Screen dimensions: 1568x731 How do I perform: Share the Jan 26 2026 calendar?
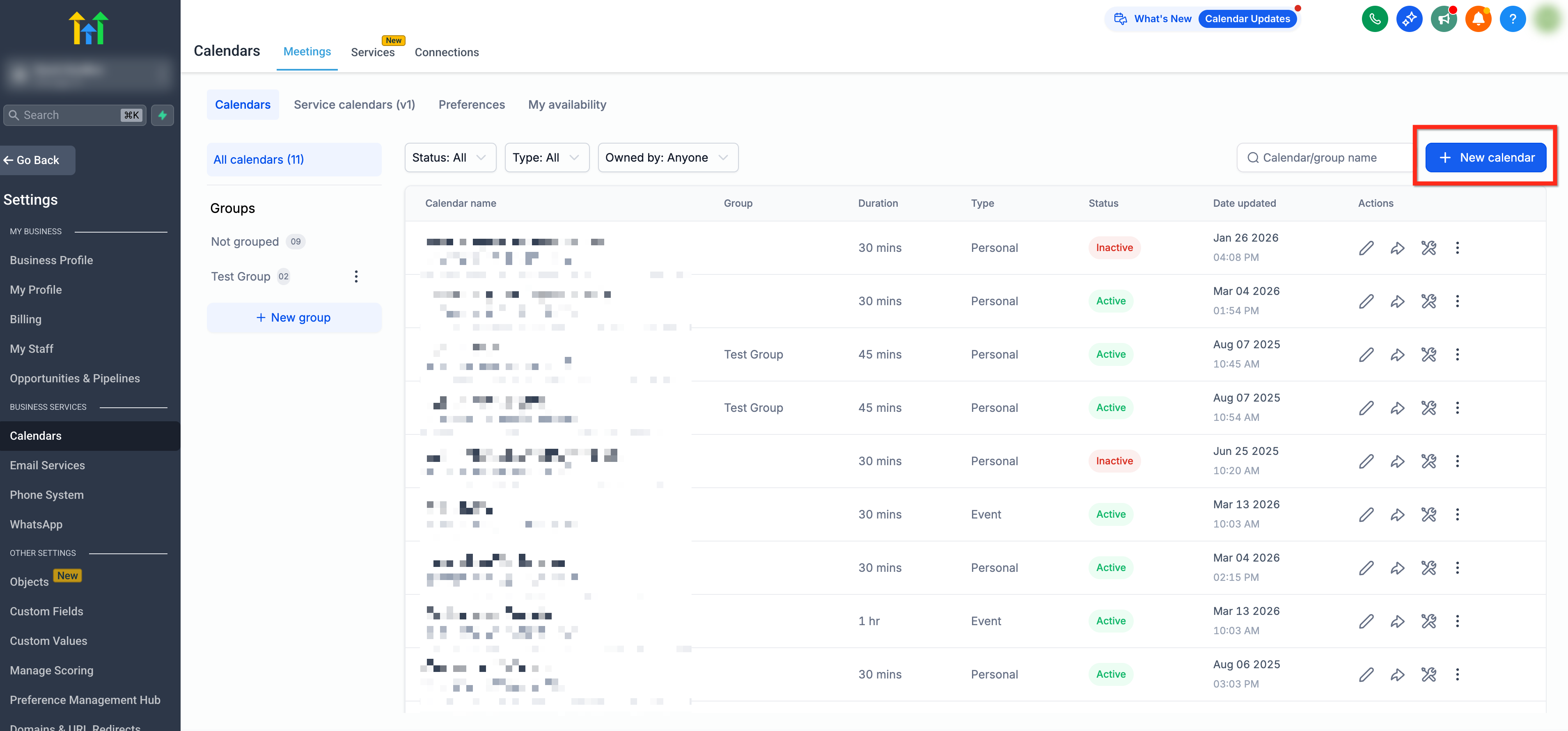pos(1398,247)
